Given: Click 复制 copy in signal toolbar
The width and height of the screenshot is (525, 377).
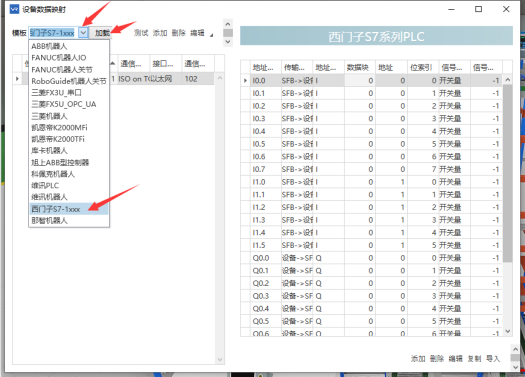Looking at the screenshot, I should click(x=474, y=359).
